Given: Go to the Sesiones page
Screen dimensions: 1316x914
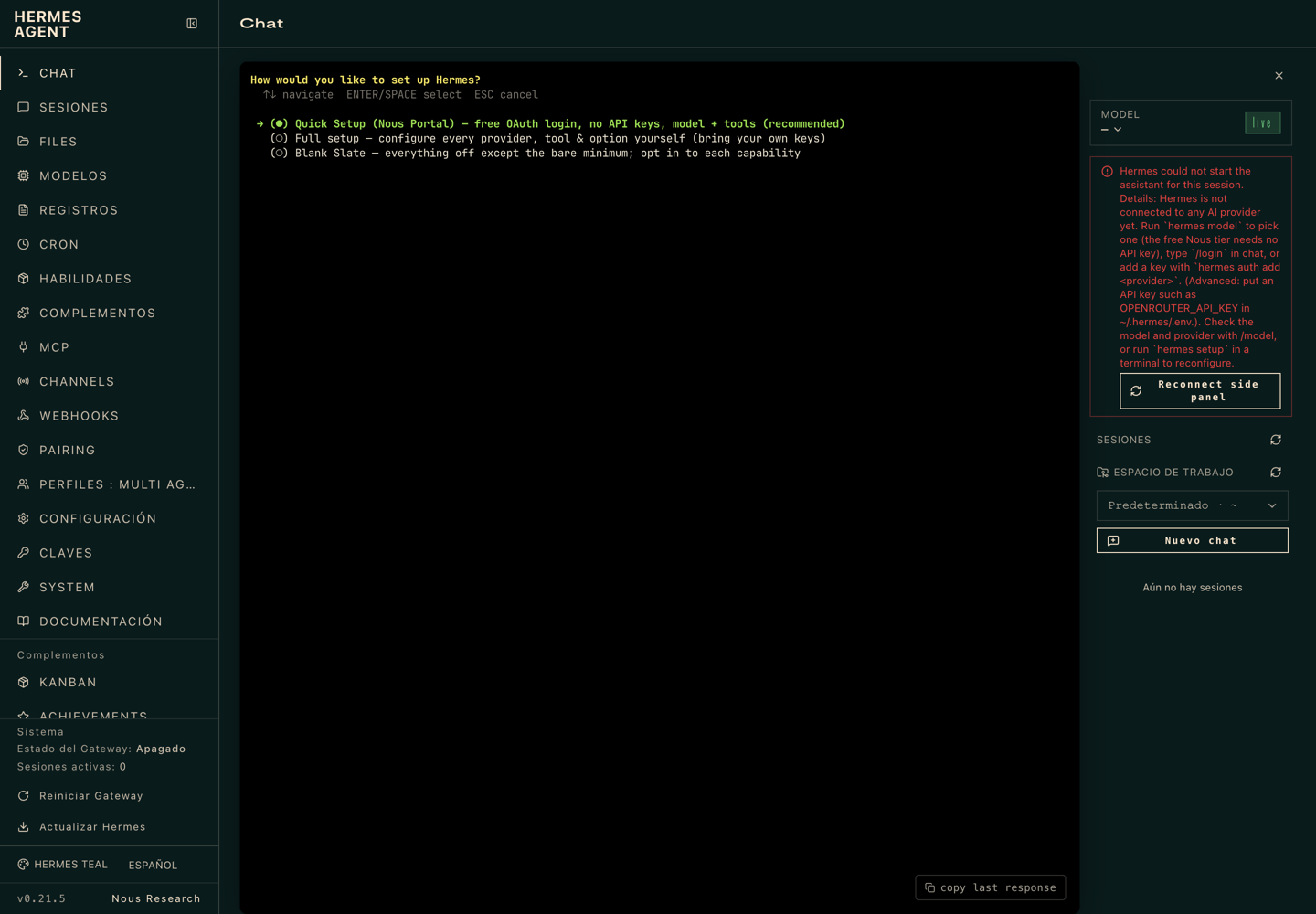Looking at the screenshot, I should point(109,107).
